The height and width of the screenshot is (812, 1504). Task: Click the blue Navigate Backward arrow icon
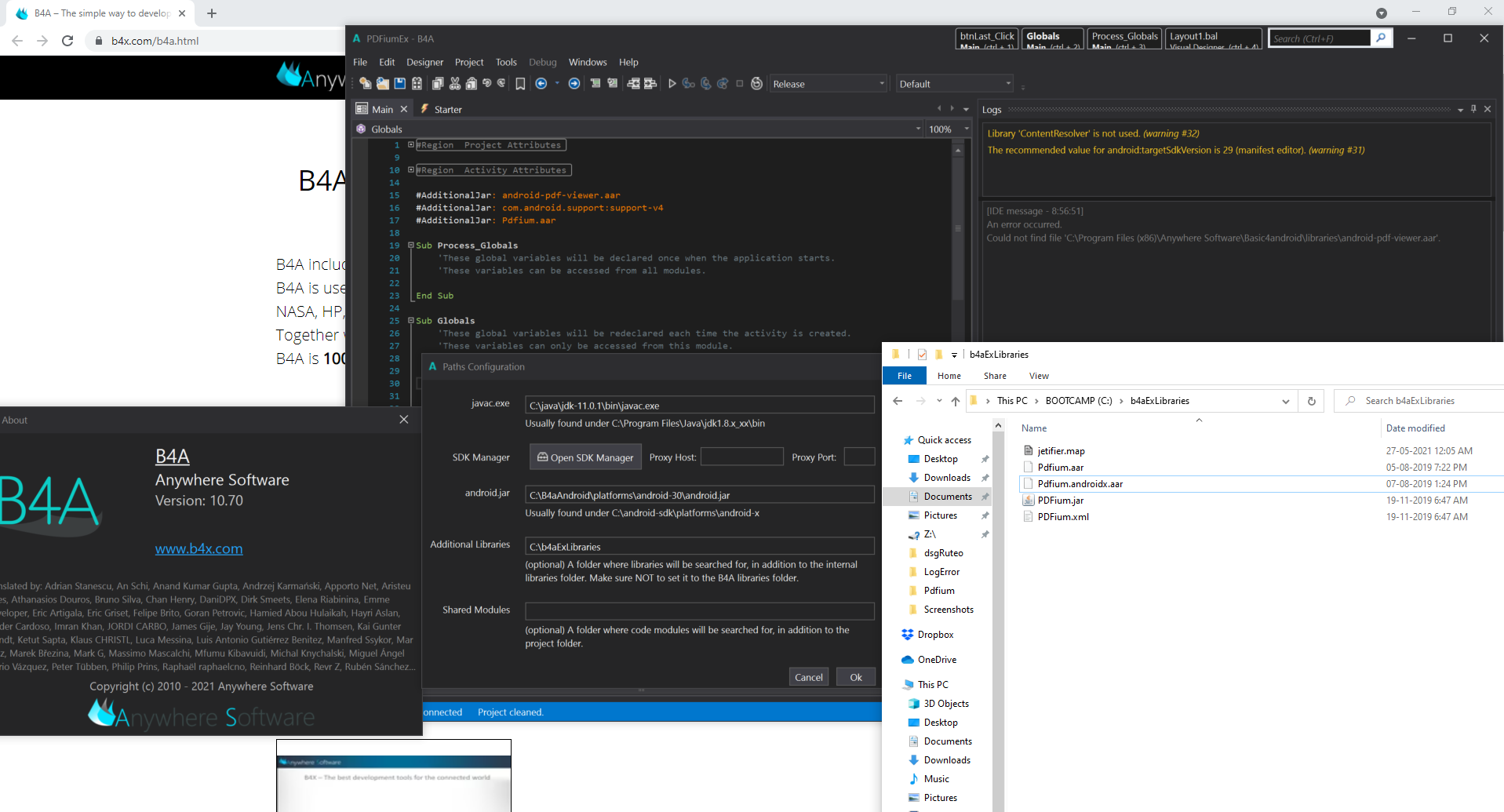541,84
